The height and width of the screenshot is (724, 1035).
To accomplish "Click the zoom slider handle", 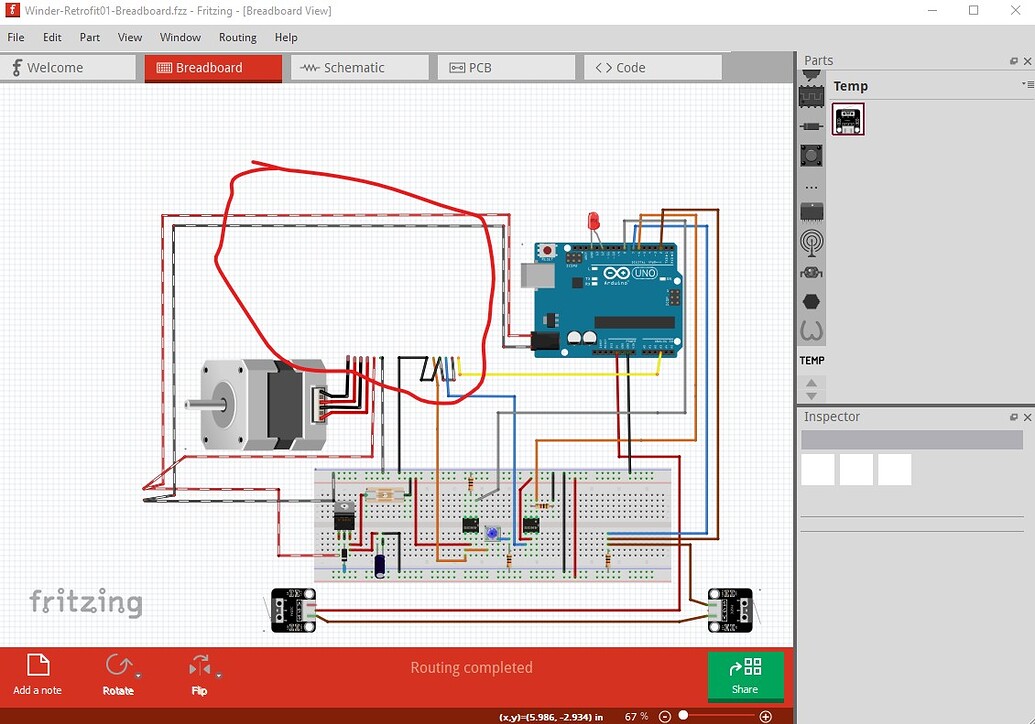I will click(x=684, y=715).
